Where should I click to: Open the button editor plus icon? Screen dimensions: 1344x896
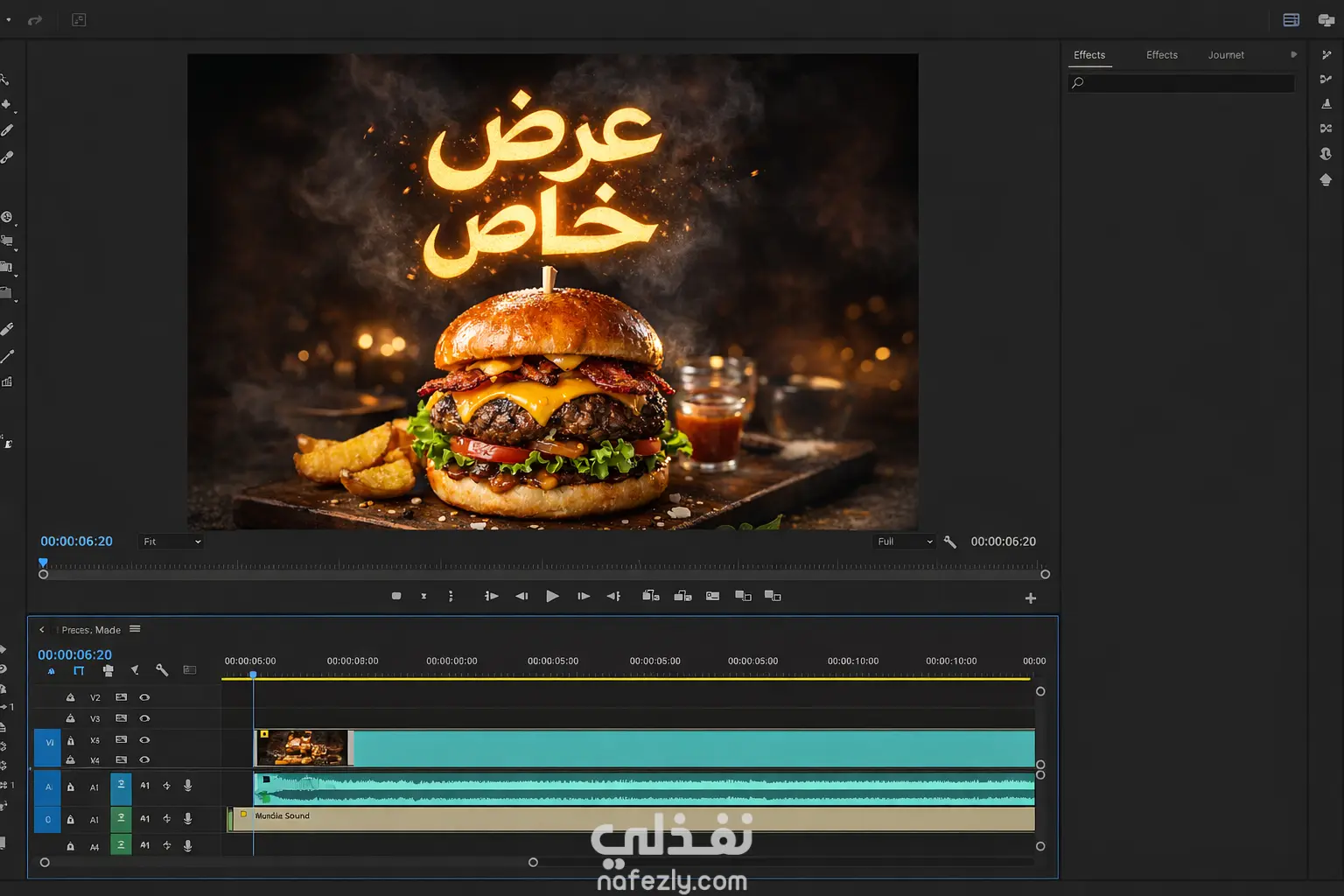(x=1031, y=598)
